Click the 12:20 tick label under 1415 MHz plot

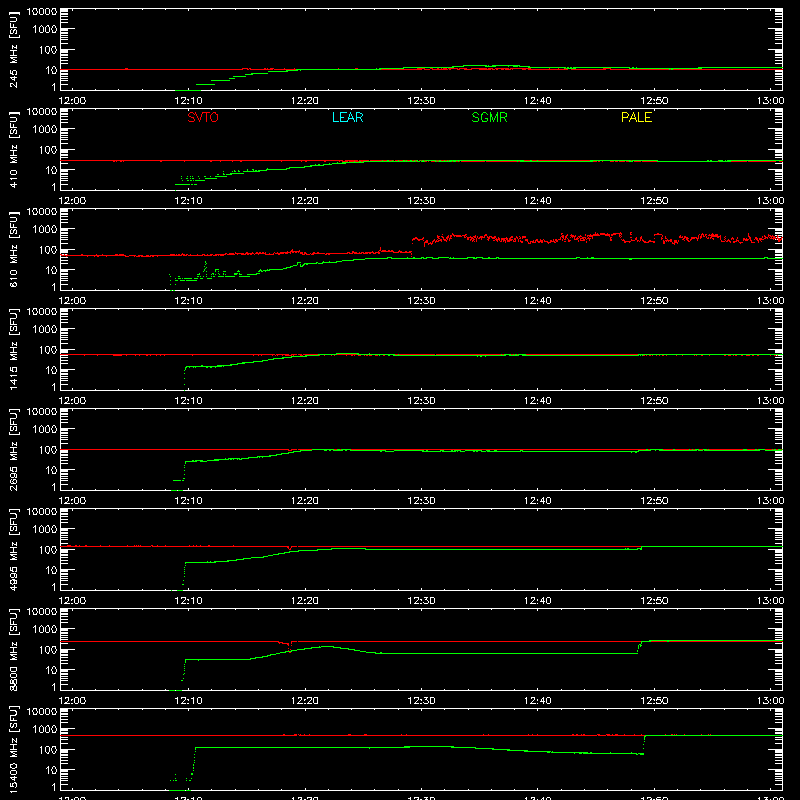[x=305, y=401]
